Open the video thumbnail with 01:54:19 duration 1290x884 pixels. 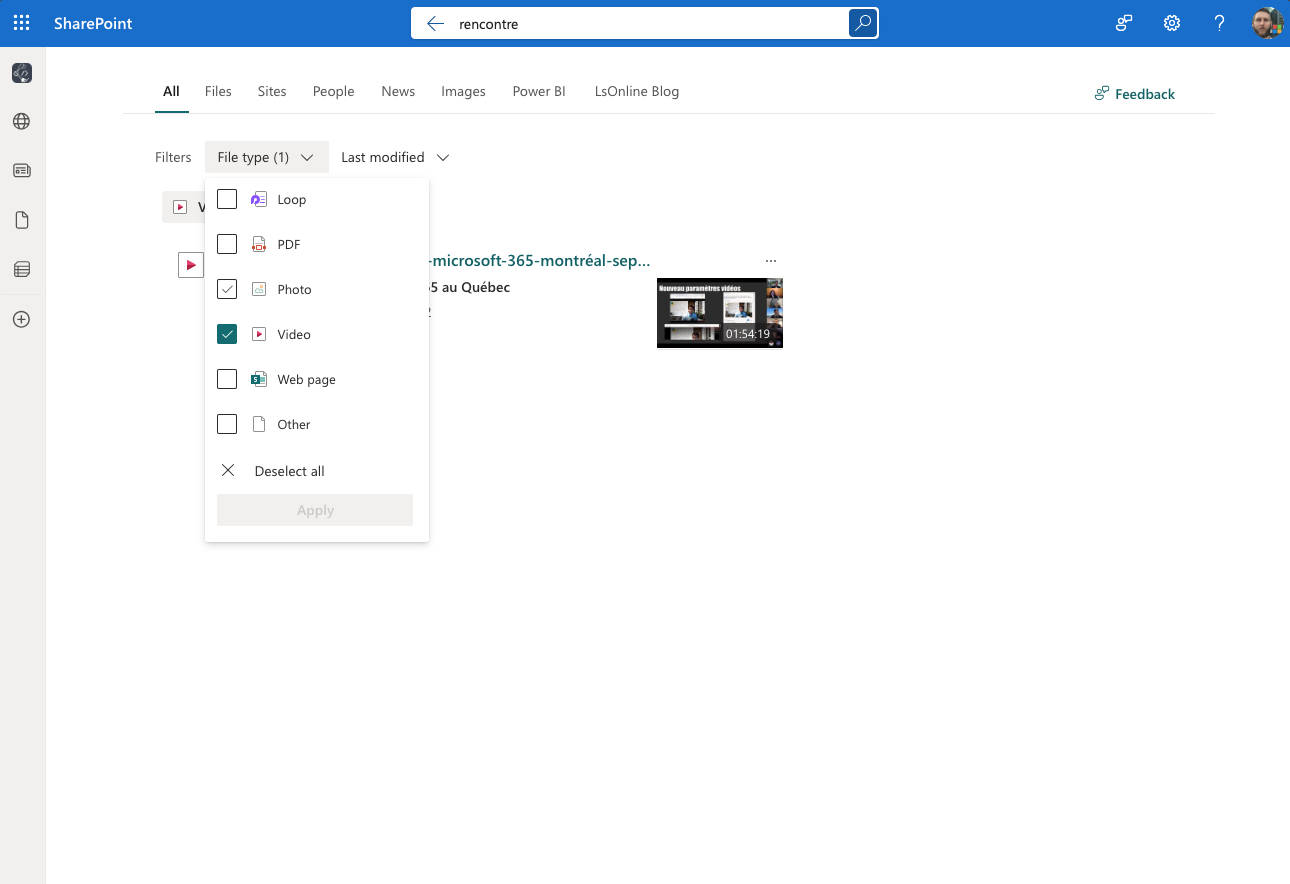click(x=720, y=313)
